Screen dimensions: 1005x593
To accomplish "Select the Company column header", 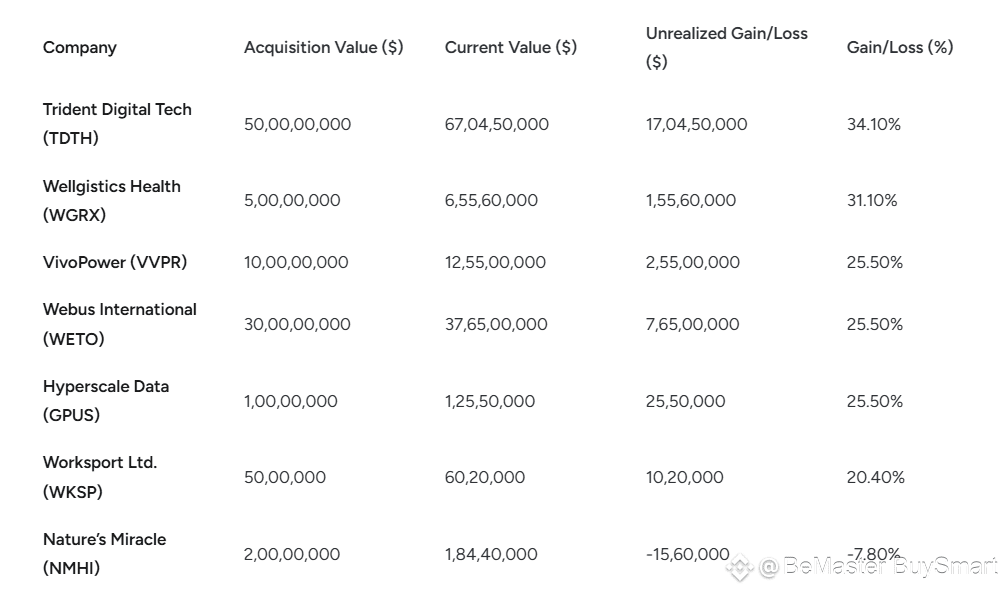I will click(79, 47).
